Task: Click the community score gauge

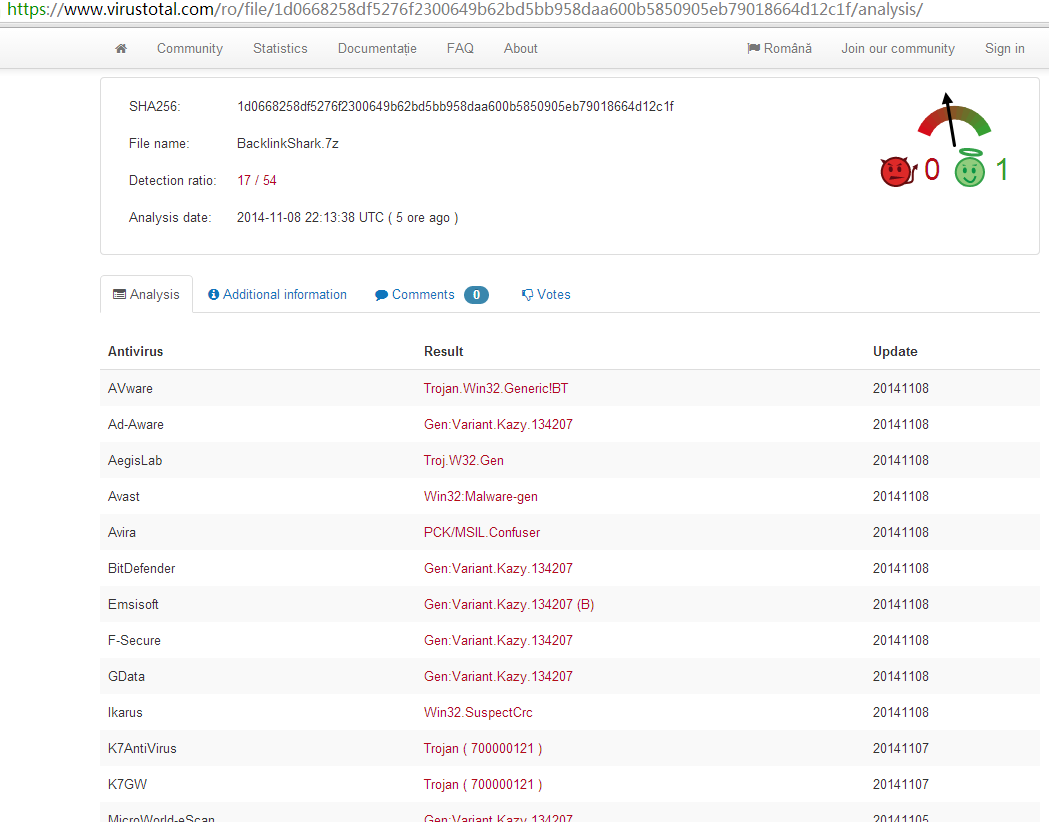Action: click(x=954, y=120)
